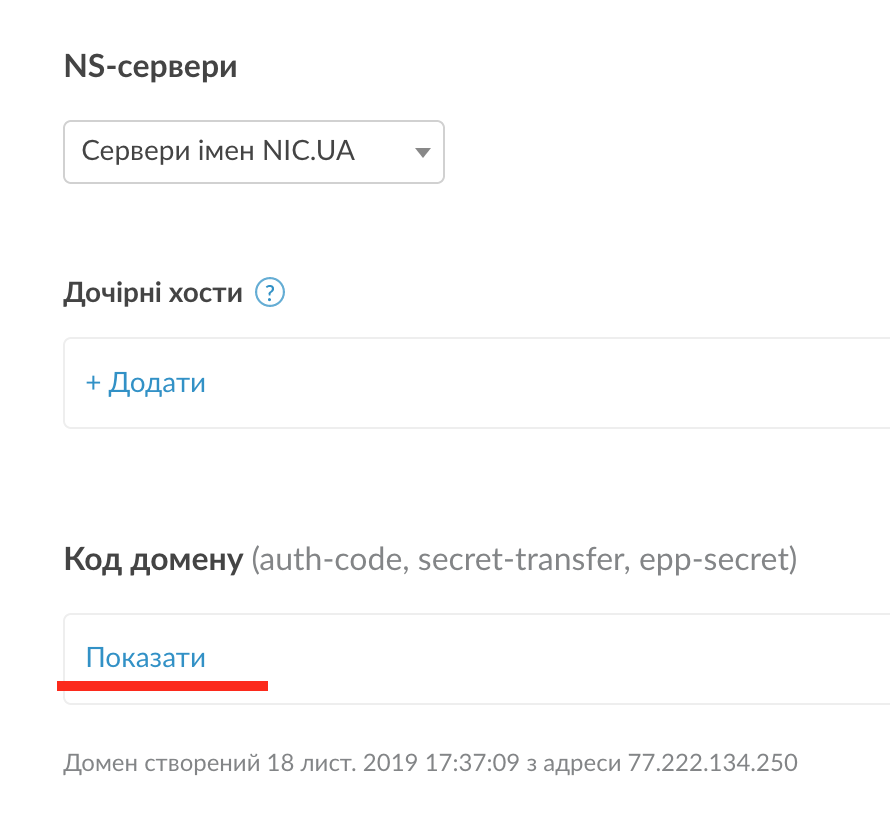Image resolution: width=890 pixels, height=830 pixels.
Task: Click the arrow of the NS-сервери dropdown
Action: [422, 153]
